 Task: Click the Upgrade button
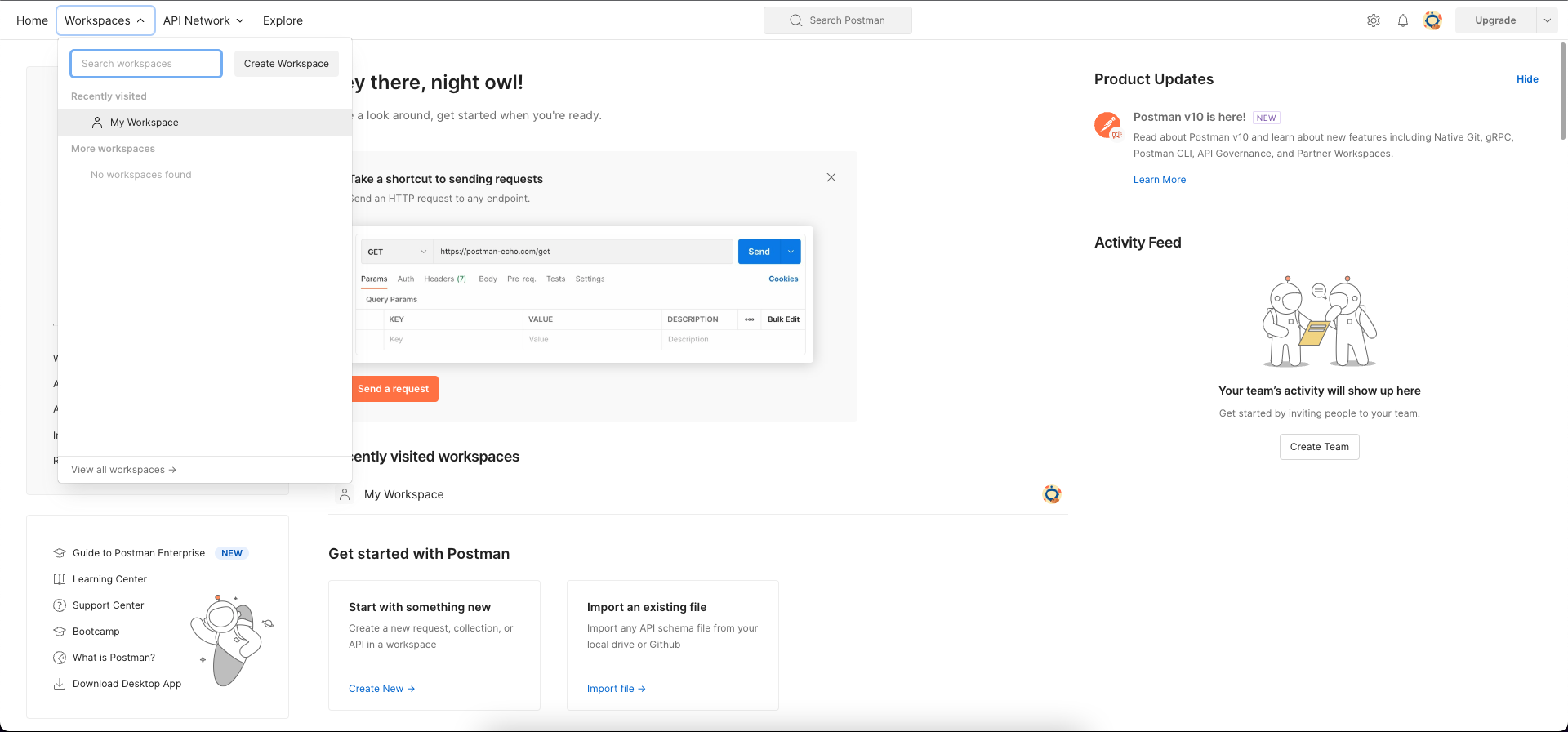pyautogui.click(x=1495, y=20)
